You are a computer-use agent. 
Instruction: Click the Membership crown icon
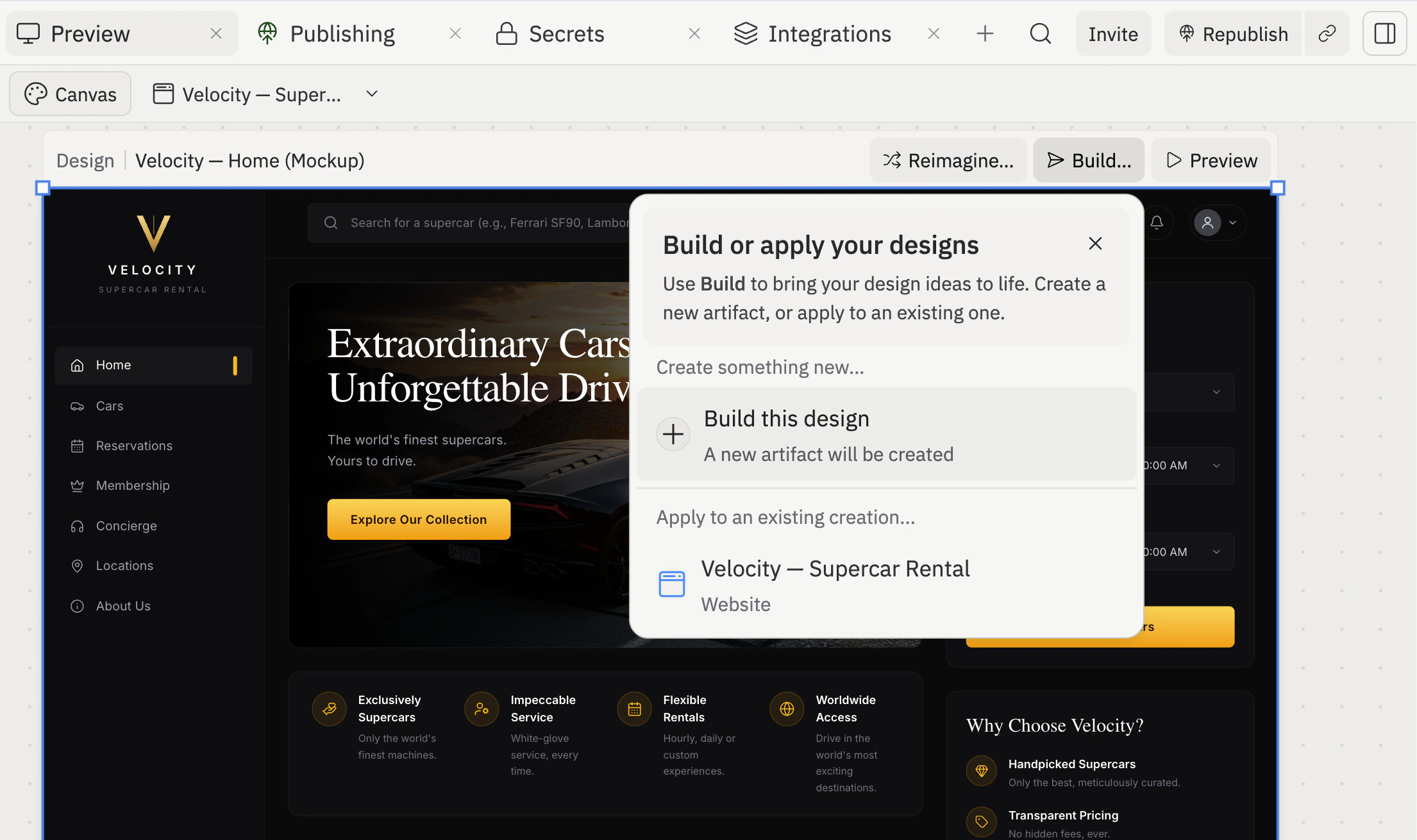(77, 485)
